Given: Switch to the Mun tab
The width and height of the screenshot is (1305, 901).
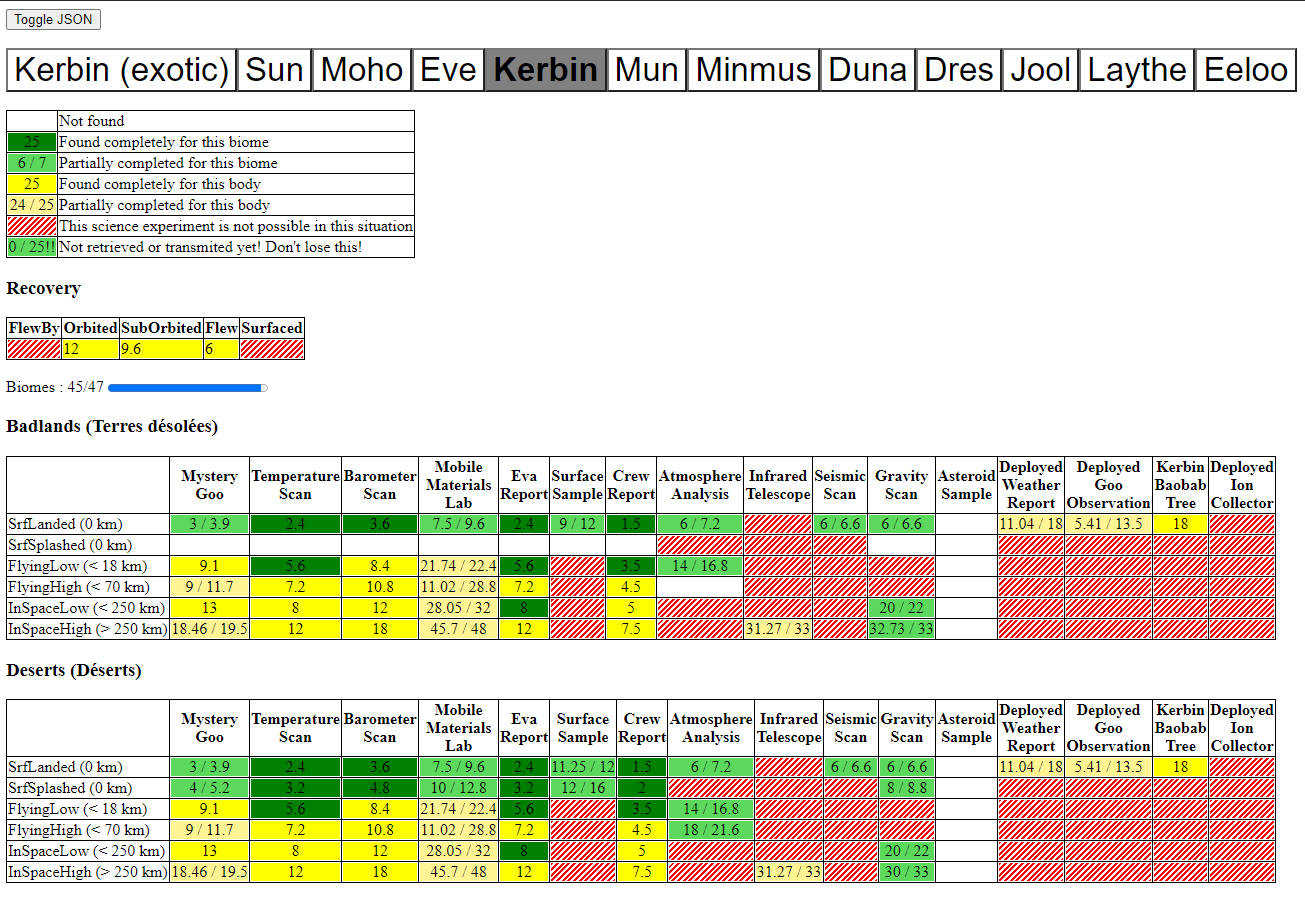Looking at the screenshot, I should (x=647, y=70).
